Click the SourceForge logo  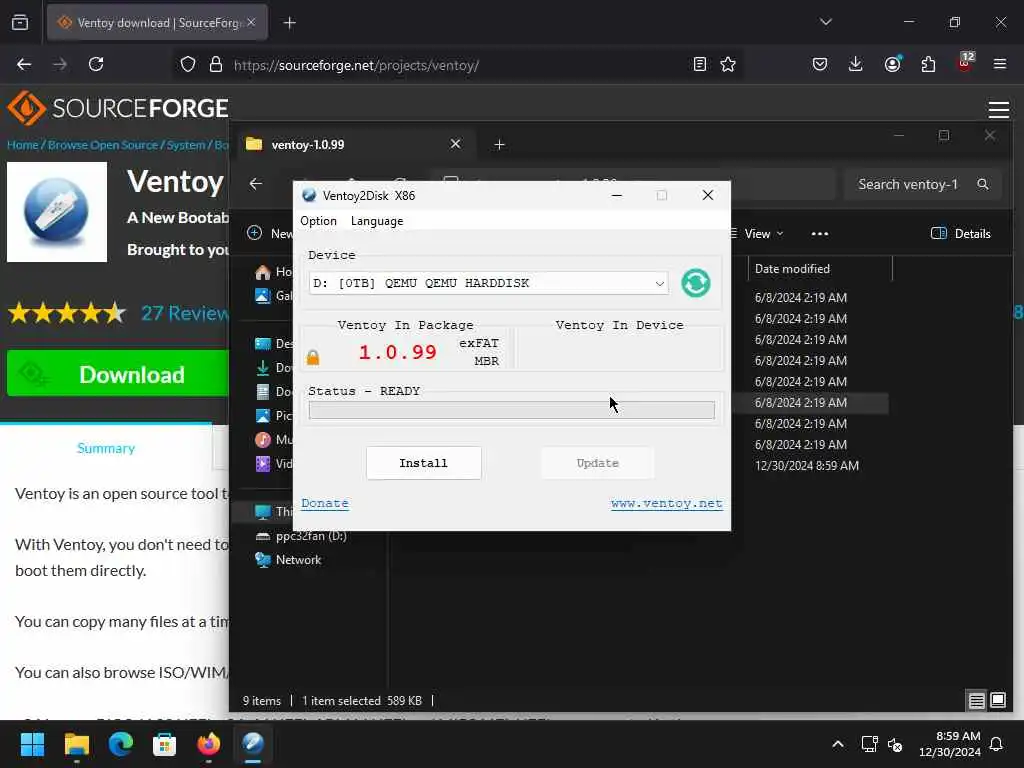[x=118, y=108]
